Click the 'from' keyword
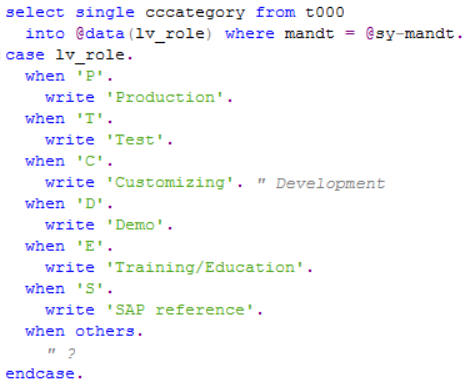The width and height of the screenshot is (467, 385). (x=276, y=13)
